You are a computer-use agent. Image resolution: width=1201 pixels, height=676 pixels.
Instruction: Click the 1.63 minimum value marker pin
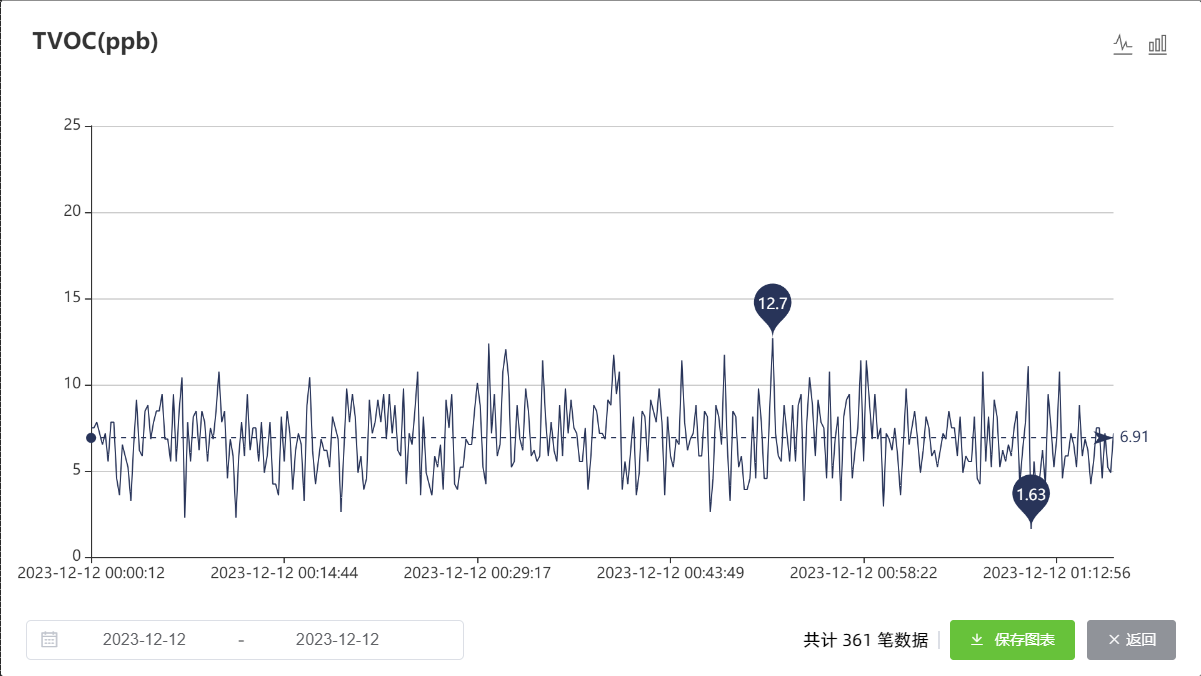1031,496
